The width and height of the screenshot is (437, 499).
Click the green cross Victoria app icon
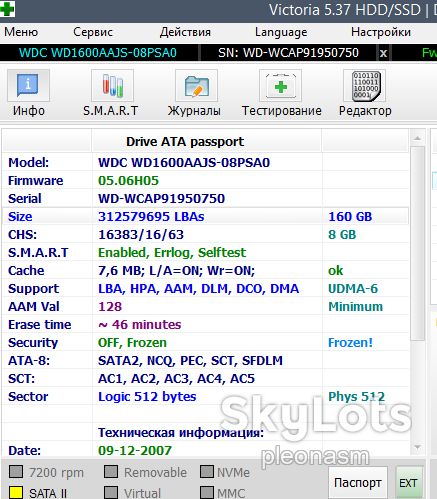pyautogui.click(x=7, y=9)
